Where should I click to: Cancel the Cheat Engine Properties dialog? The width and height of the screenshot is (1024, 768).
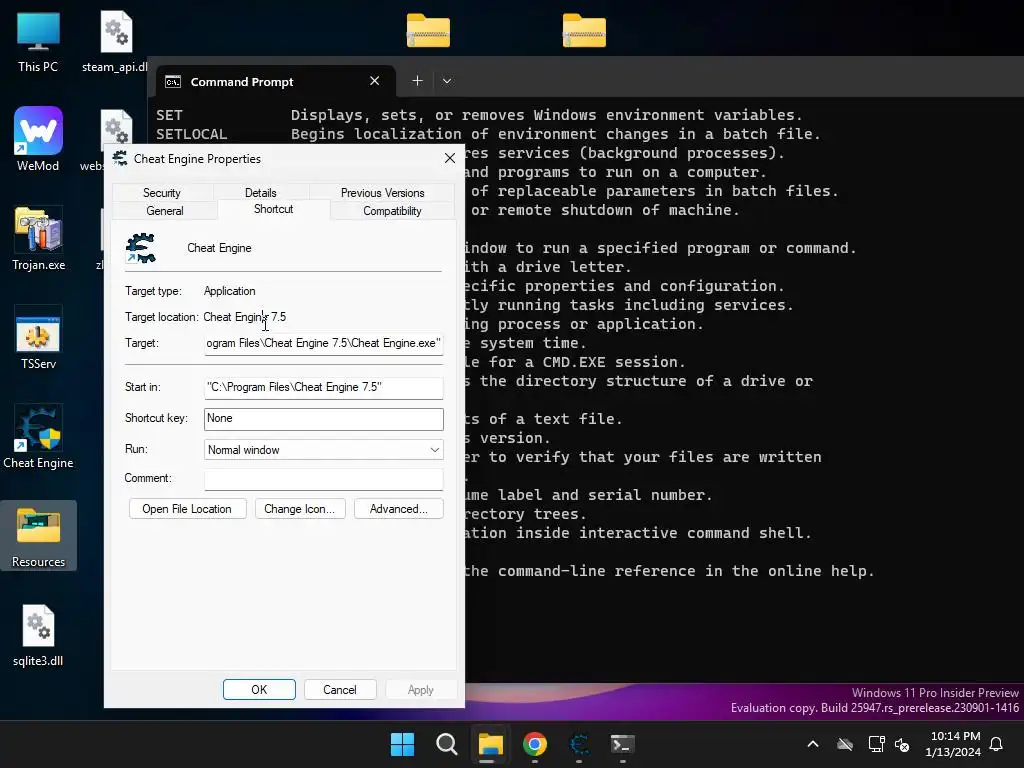click(340, 690)
